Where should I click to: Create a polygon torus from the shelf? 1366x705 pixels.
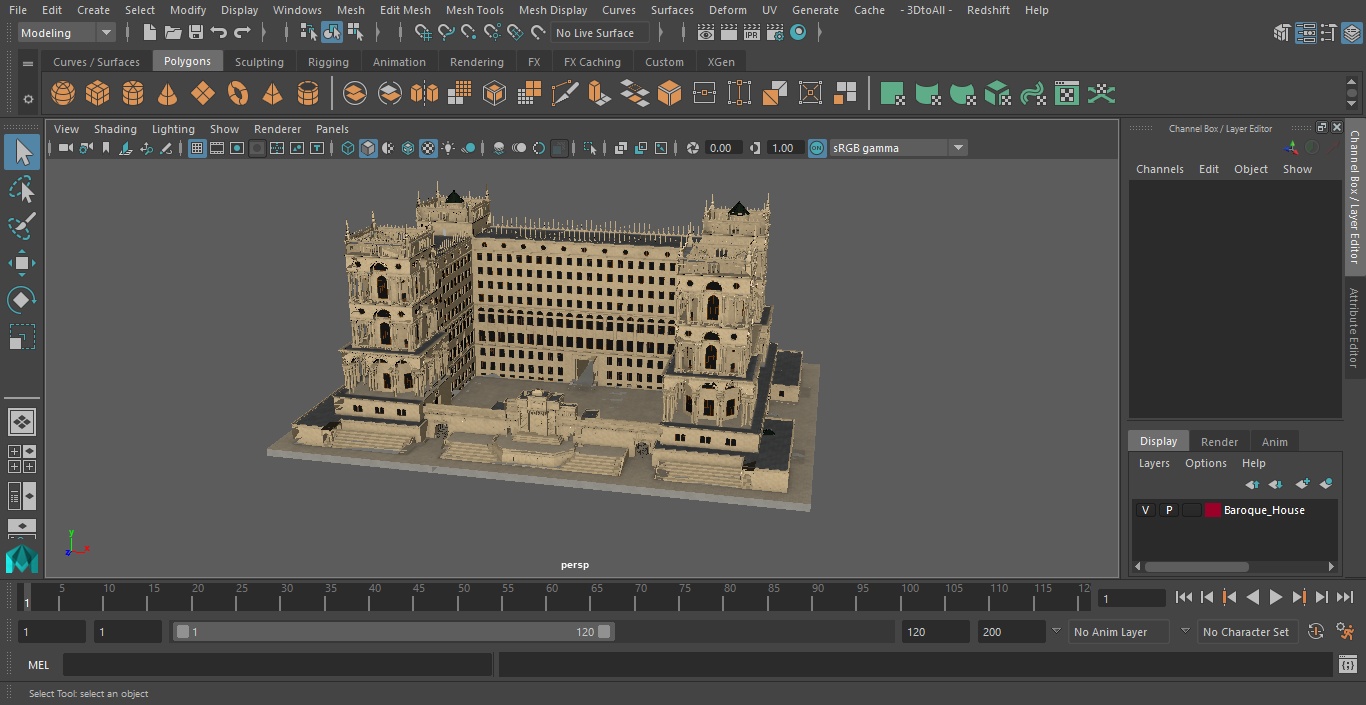tap(238, 94)
